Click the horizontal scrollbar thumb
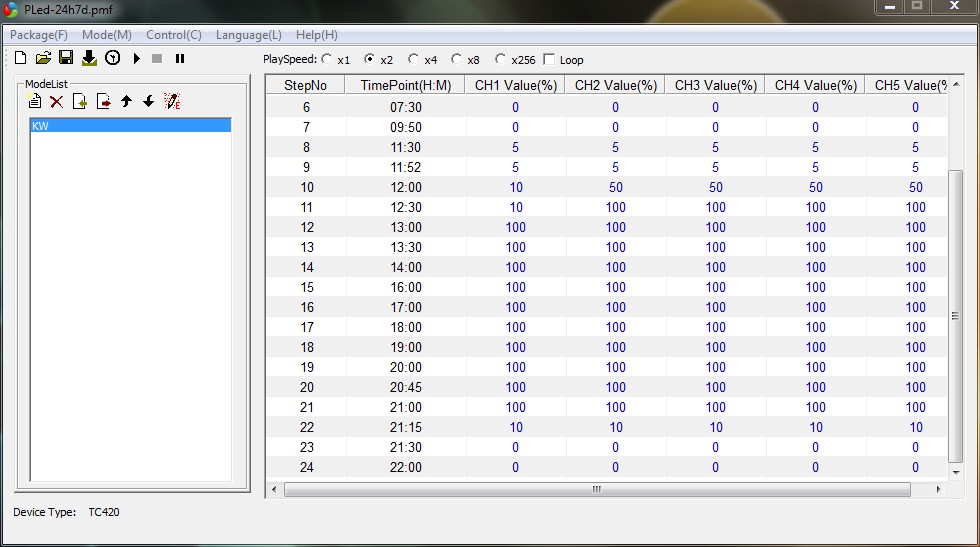980x547 pixels. 597,489
